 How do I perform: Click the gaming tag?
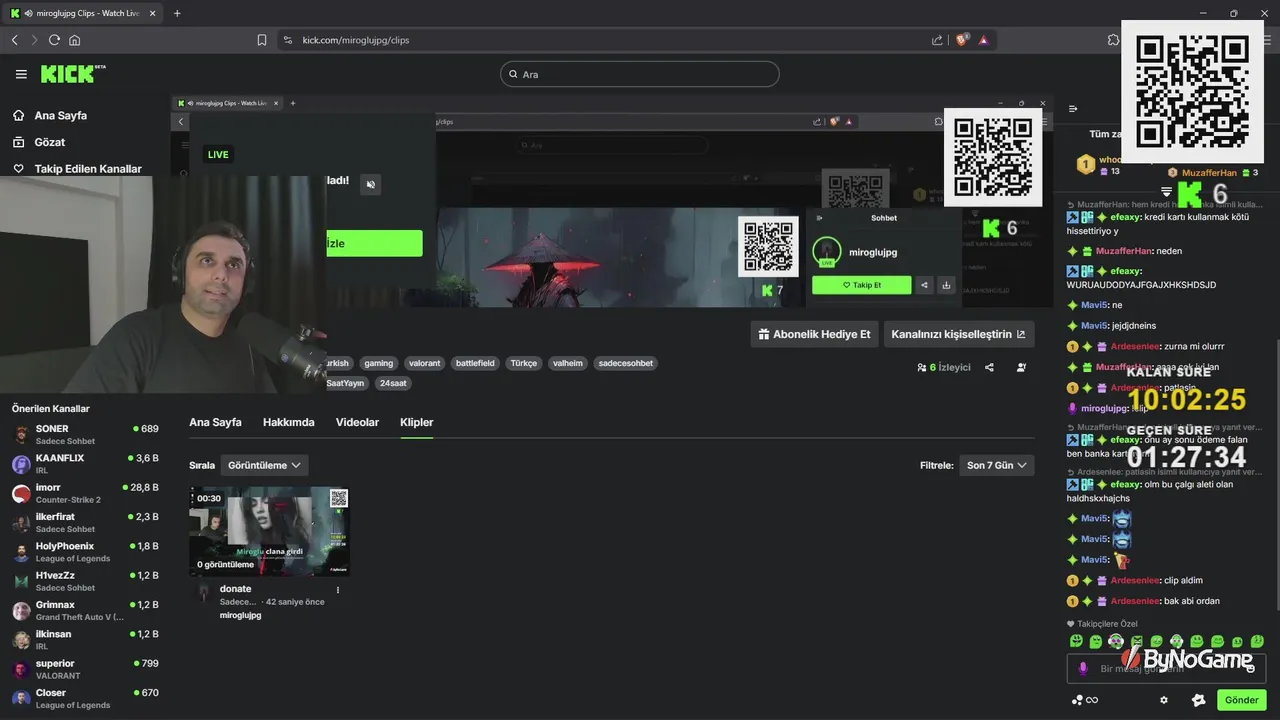(x=379, y=363)
